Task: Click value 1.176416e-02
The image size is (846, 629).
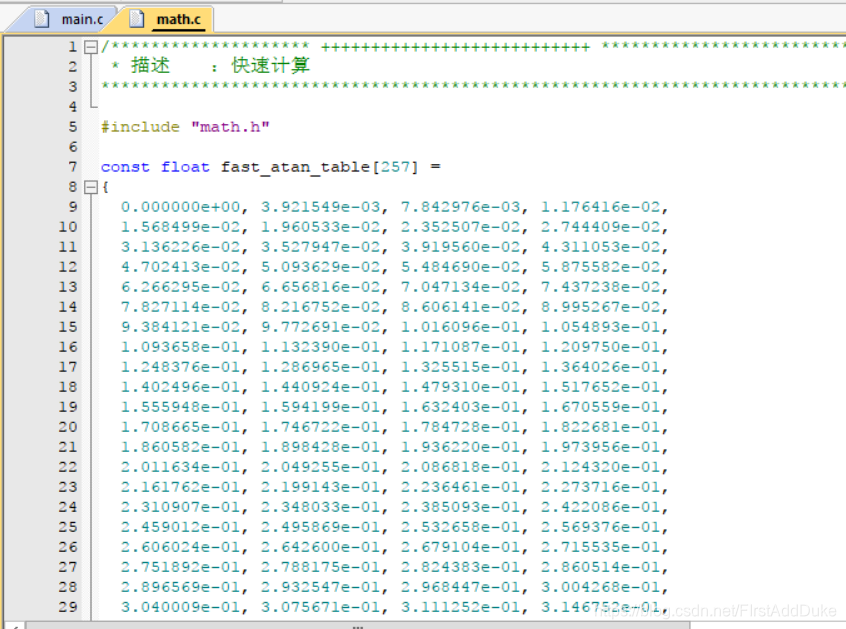Action: (601, 207)
